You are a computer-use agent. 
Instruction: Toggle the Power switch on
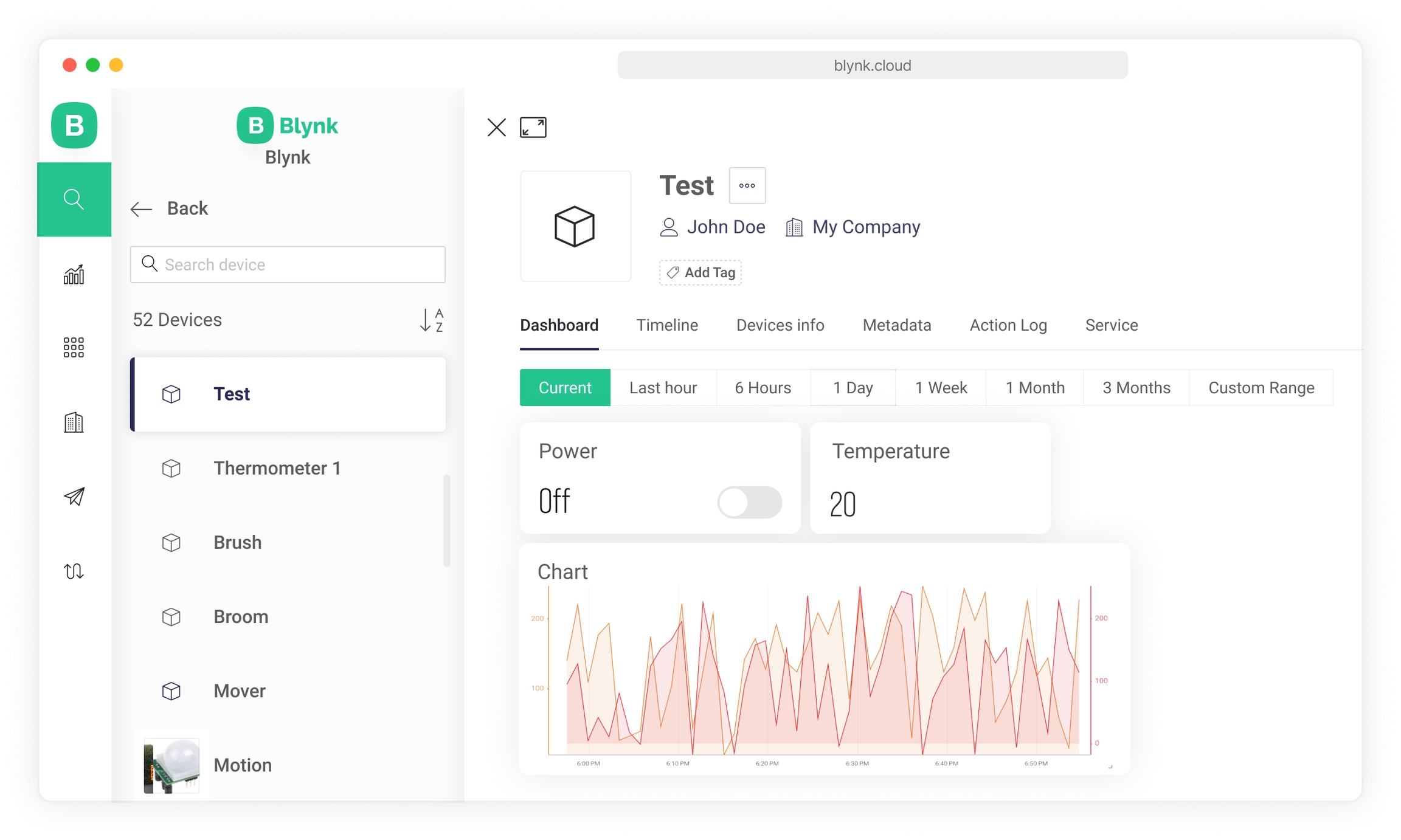pos(749,502)
